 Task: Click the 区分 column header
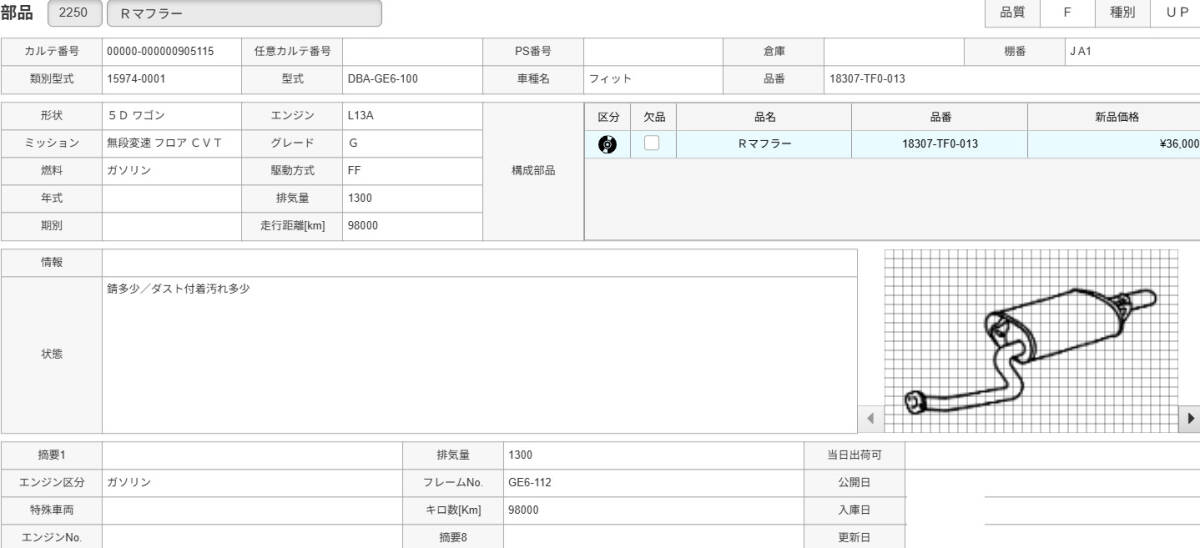pyautogui.click(x=607, y=117)
